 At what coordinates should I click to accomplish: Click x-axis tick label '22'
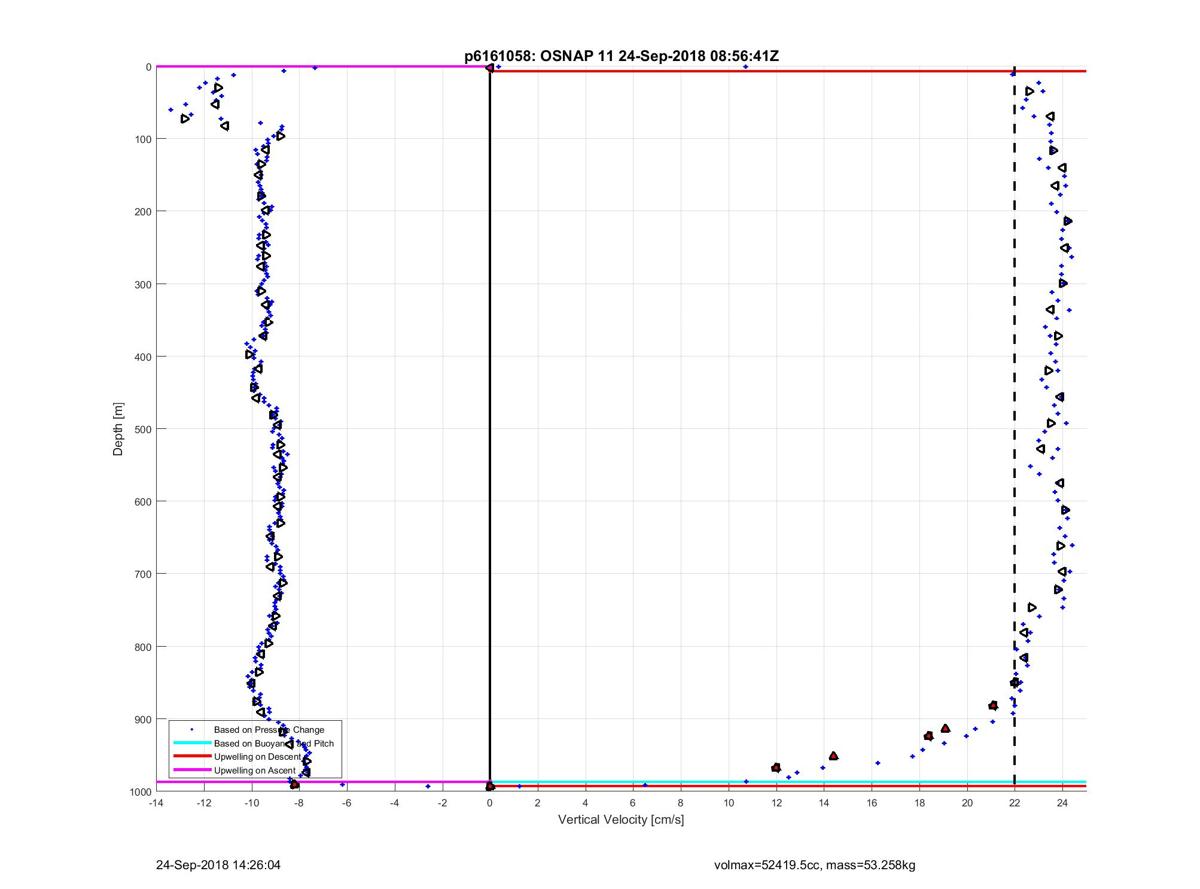click(1015, 802)
